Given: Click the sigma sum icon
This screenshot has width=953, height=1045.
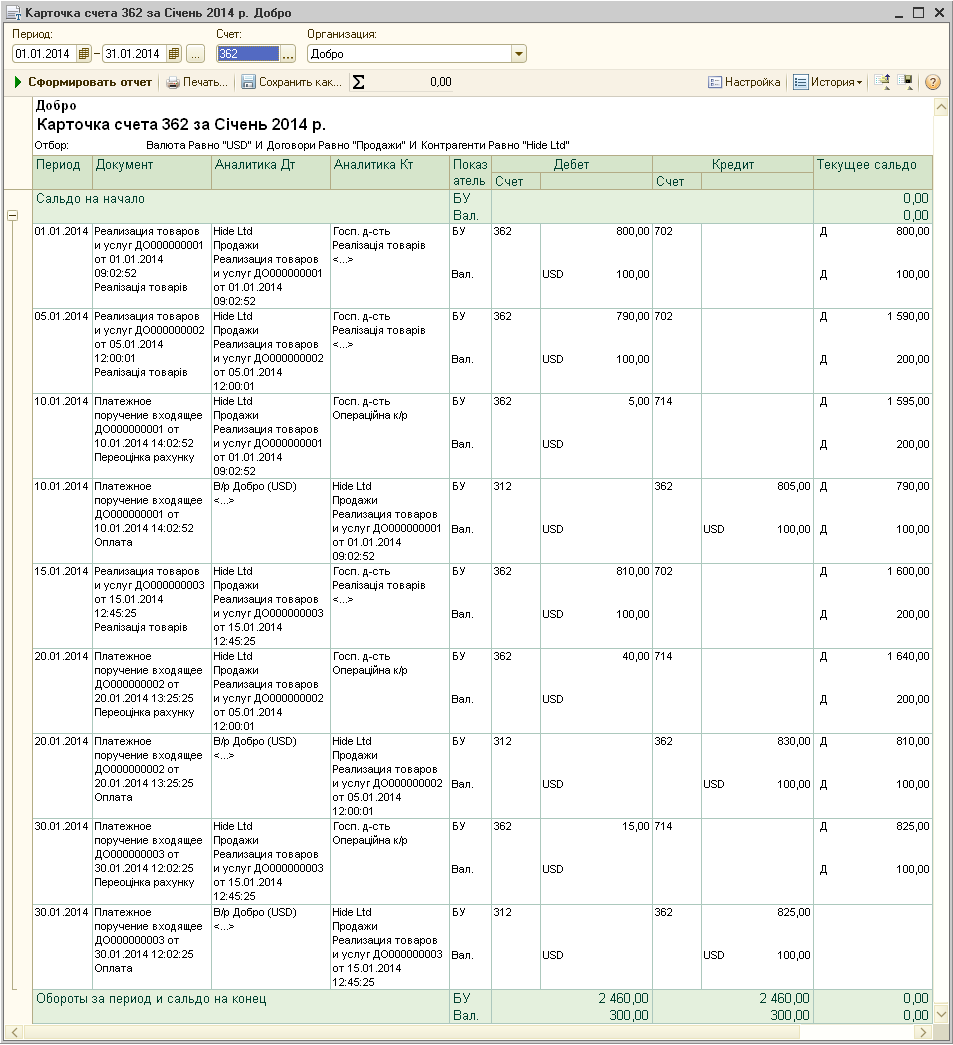Looking at the screenshot, I should pyautogui.click(x=359, y=82).
